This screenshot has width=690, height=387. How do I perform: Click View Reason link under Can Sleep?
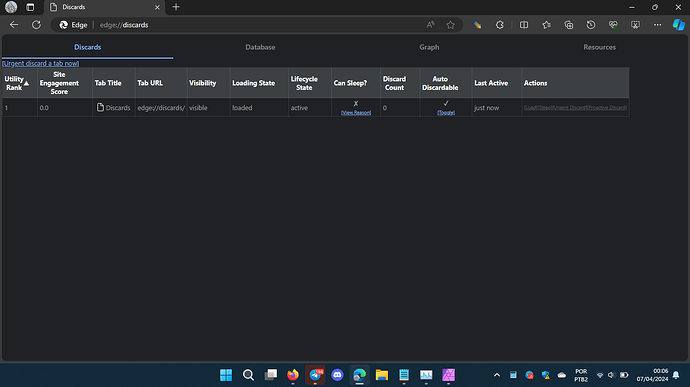356,113
